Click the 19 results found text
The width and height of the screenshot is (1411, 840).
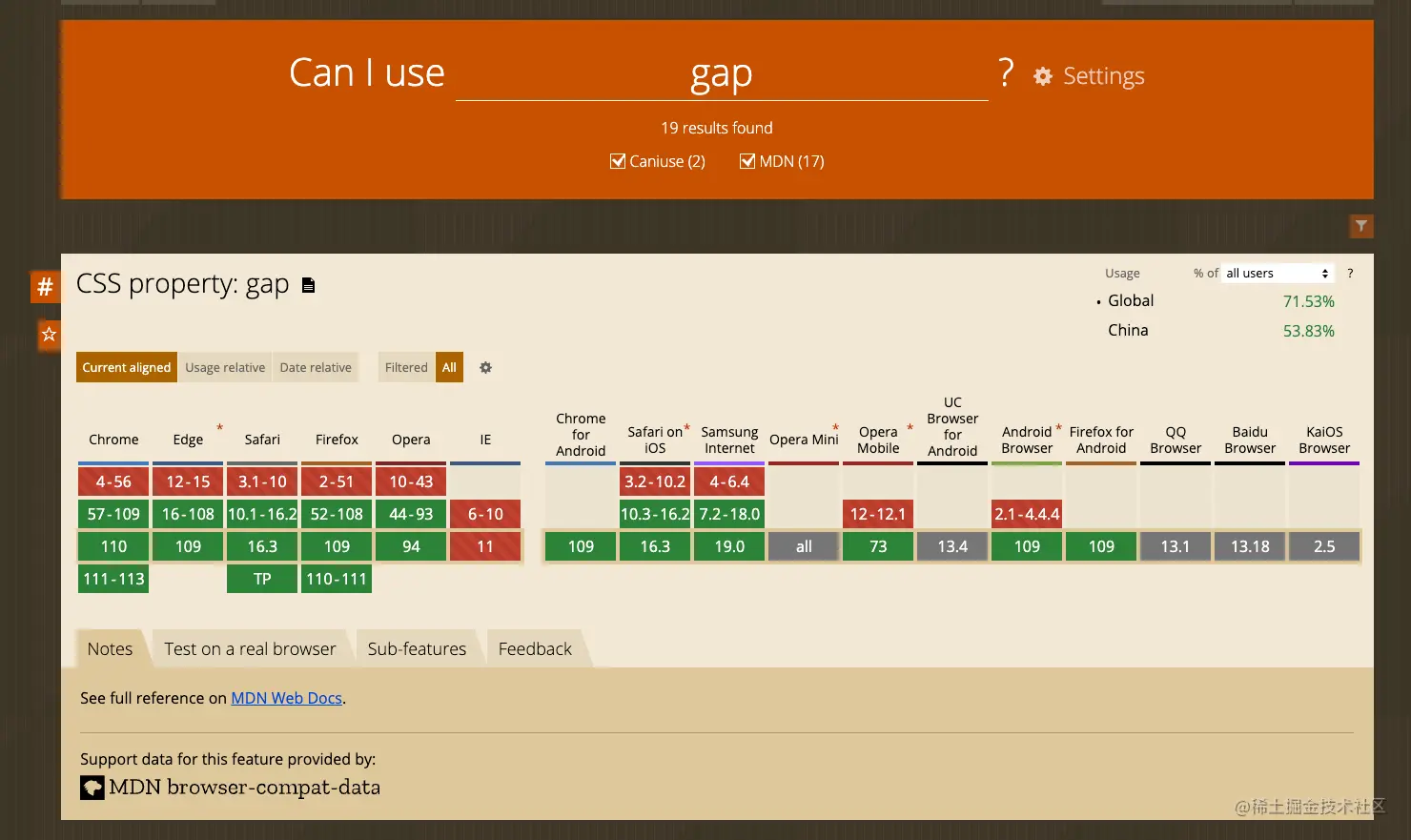tap(717, 128)
